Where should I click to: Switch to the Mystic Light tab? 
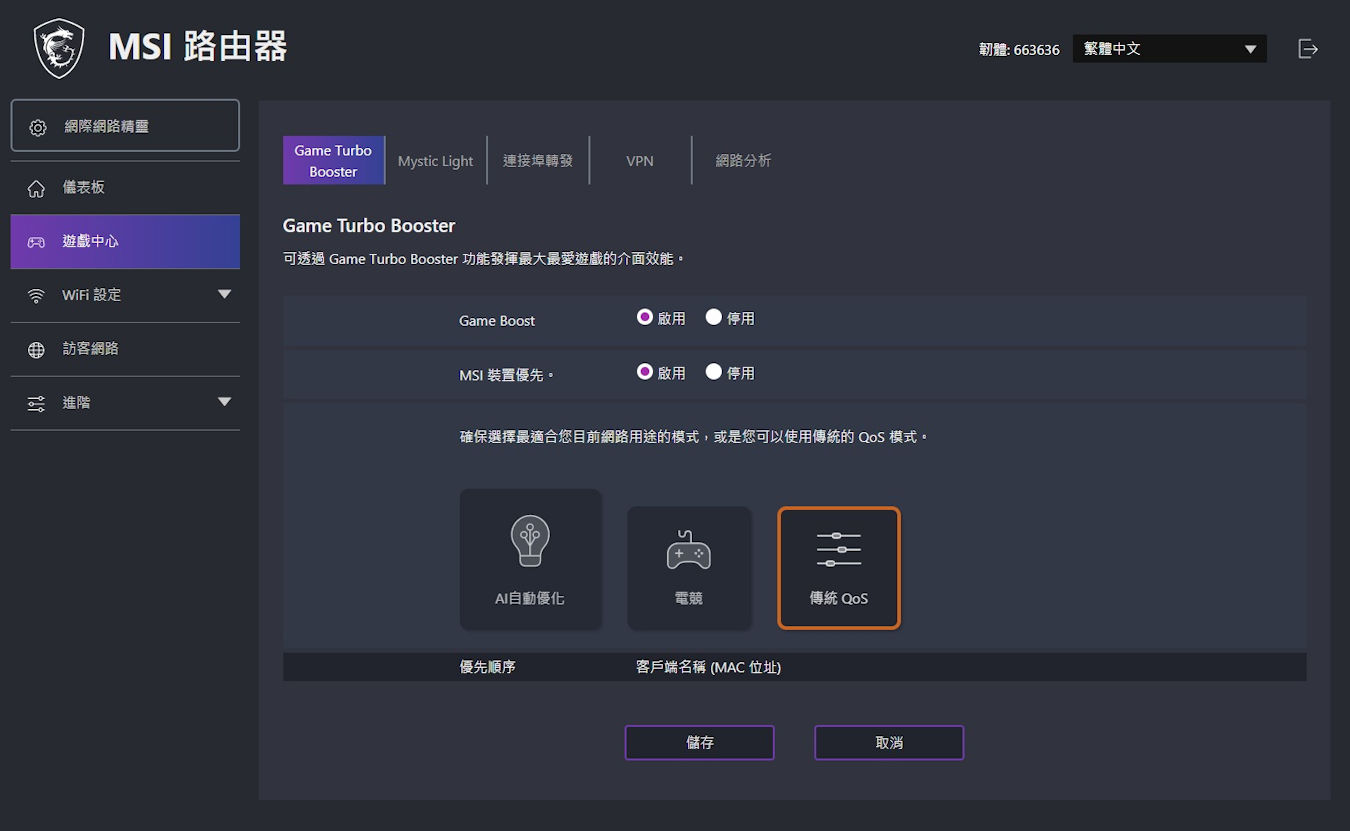point(436,161)
